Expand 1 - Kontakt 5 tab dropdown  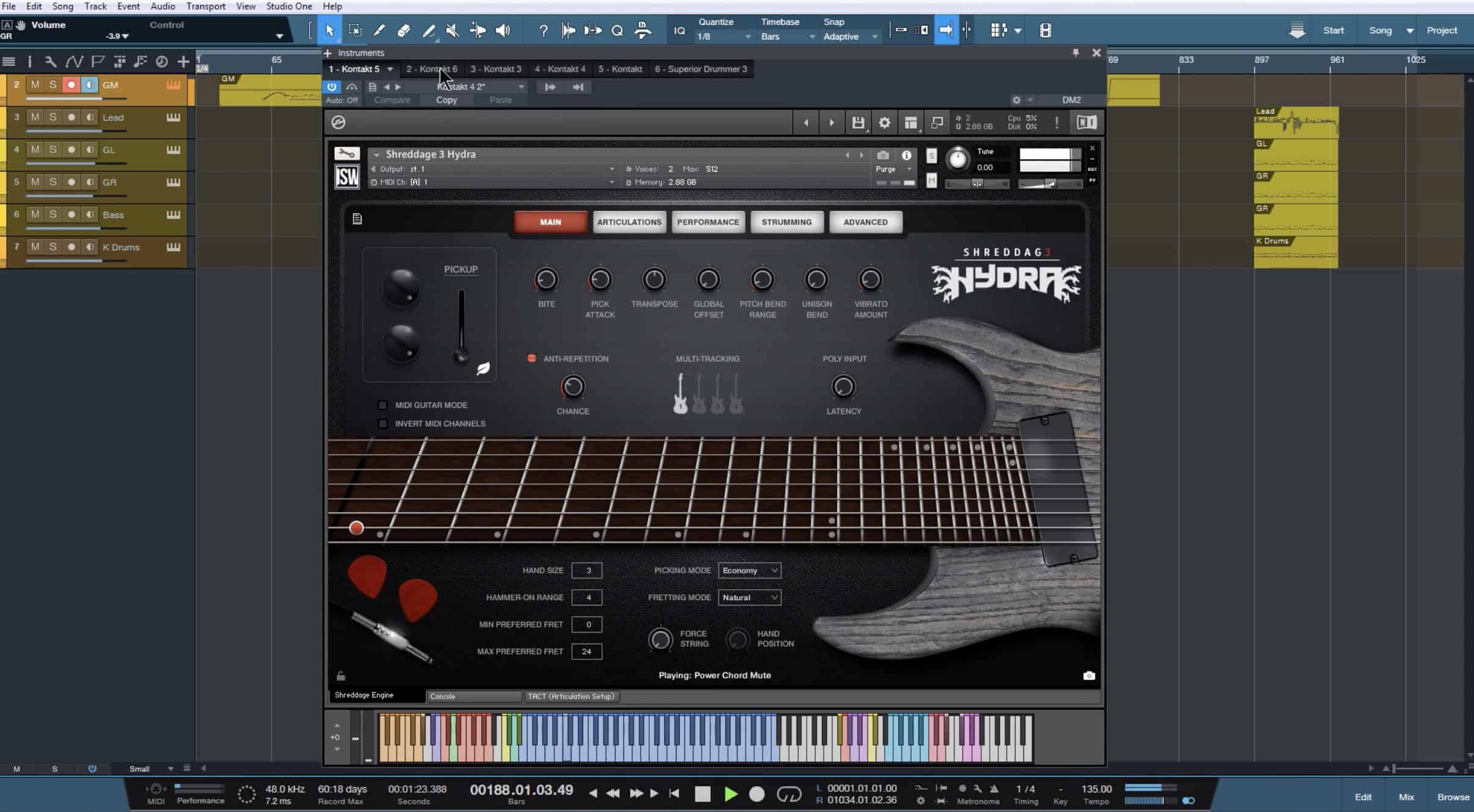[390, 69]
